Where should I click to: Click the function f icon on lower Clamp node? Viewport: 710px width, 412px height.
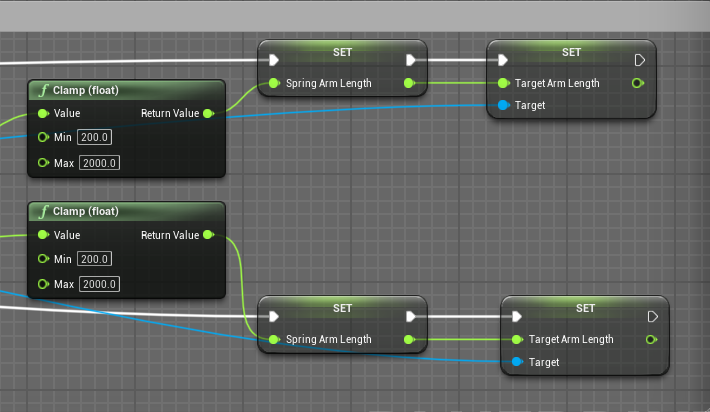tap(43, 211)
